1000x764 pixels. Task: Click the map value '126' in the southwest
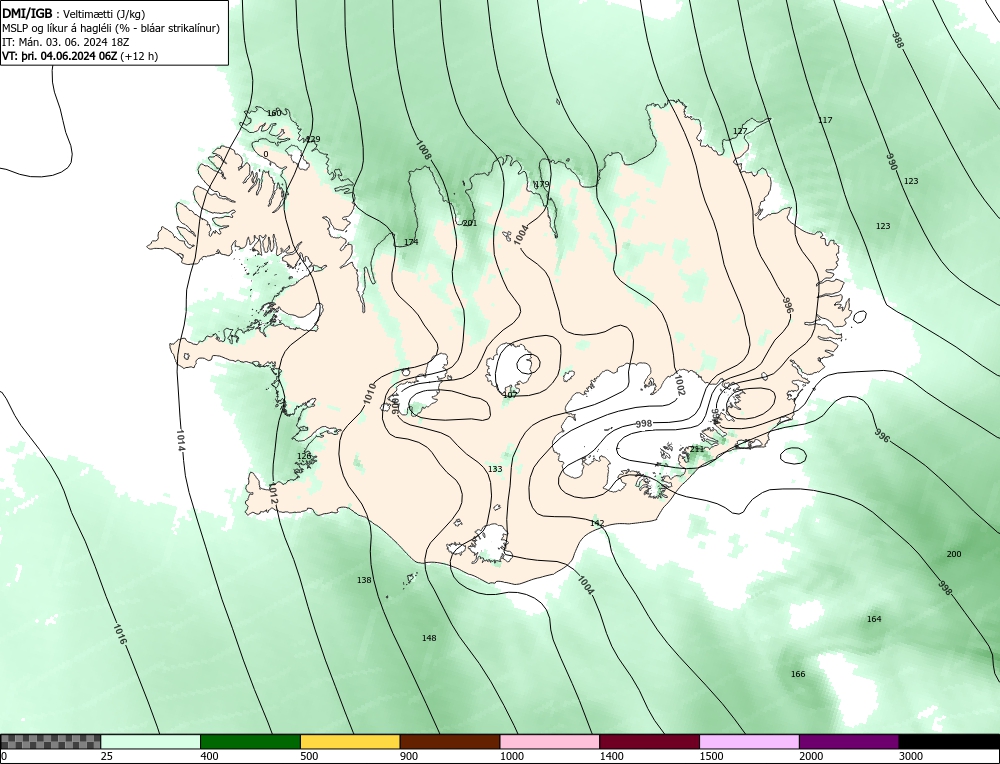point(304,456)
